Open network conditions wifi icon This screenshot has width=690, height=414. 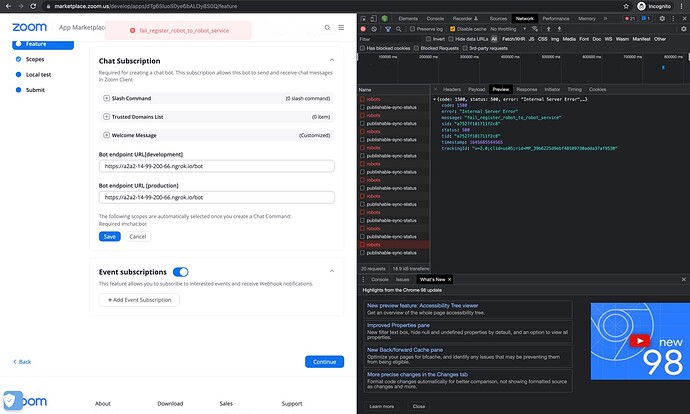coord(535,29)
